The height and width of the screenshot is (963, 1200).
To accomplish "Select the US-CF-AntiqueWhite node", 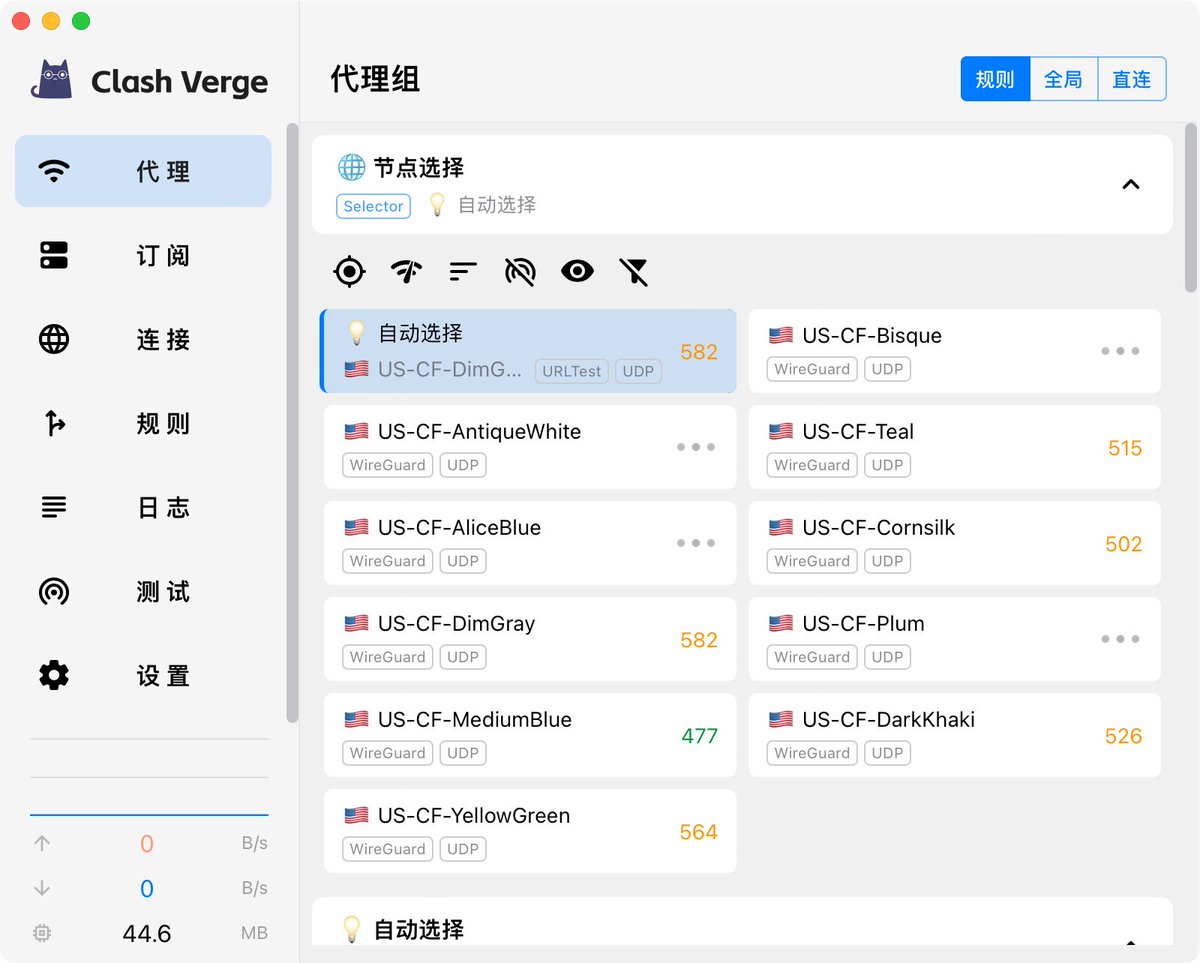I will pyautogui.click(x=530, y=447).
